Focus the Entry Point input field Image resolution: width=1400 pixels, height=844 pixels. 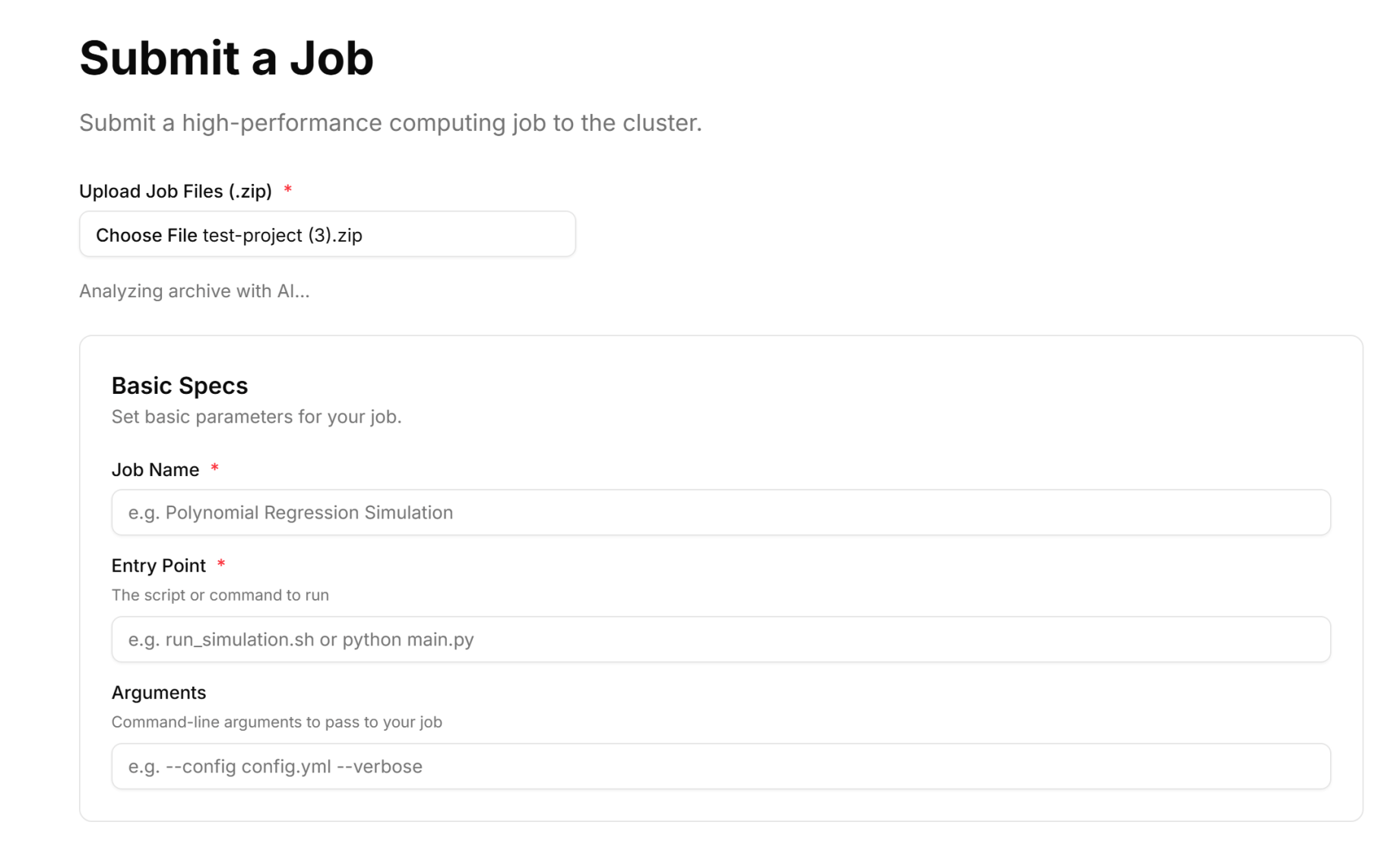721,639
